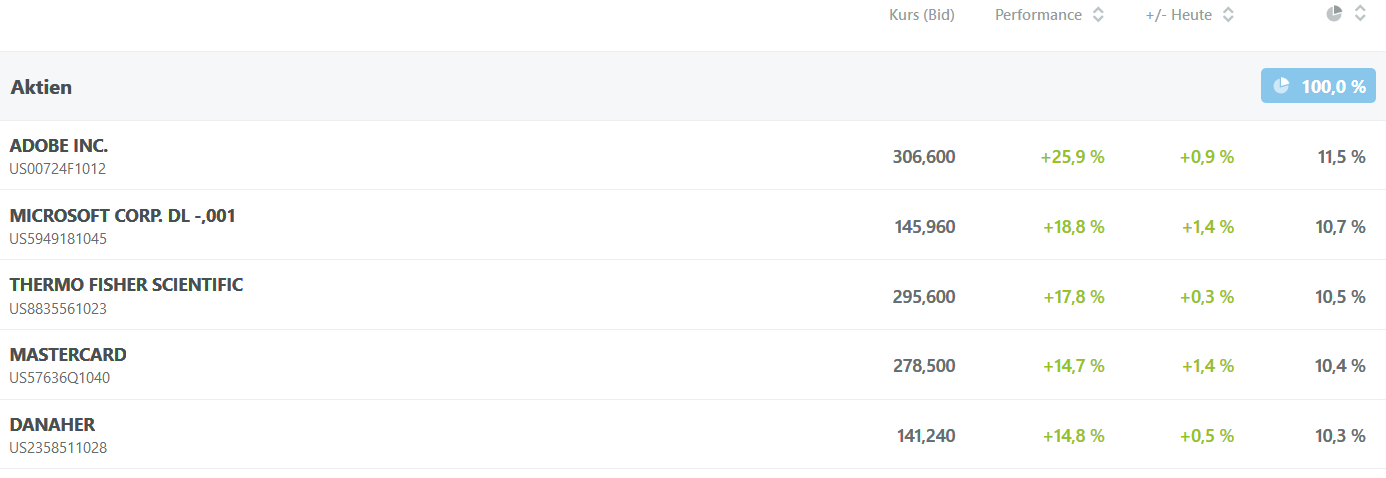The height and width of the screenshot is (478, 1386).
Task: Open the DANAHER stock entry
Action: point(52,425)
